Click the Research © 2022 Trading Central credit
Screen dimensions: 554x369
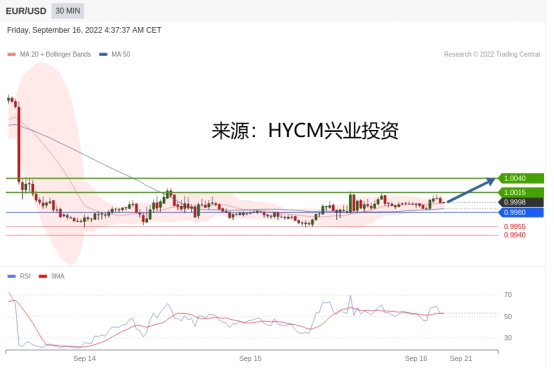(492, 54)
